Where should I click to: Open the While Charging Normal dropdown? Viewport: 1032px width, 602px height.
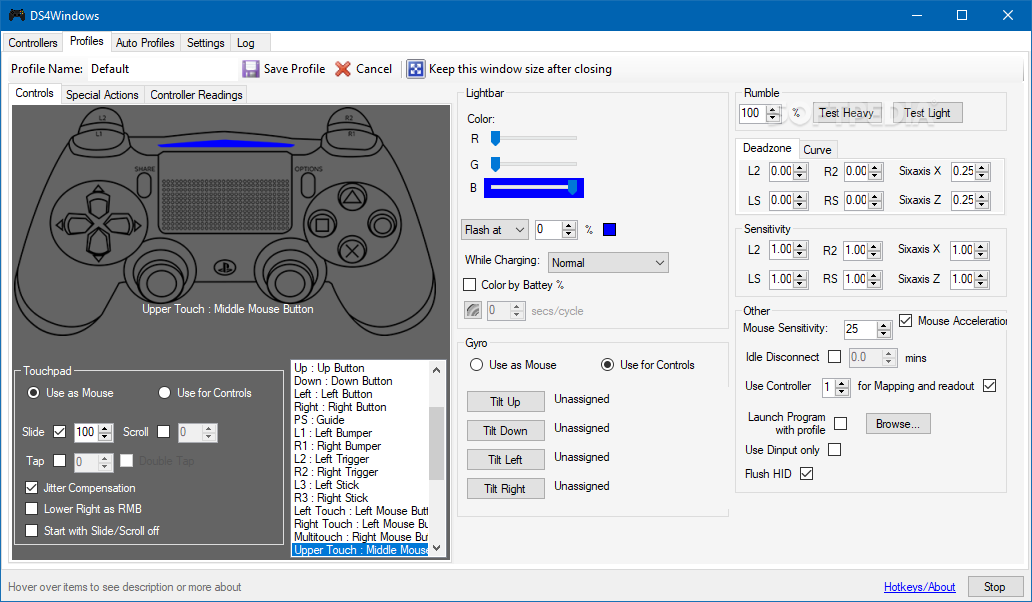[608, 263]
